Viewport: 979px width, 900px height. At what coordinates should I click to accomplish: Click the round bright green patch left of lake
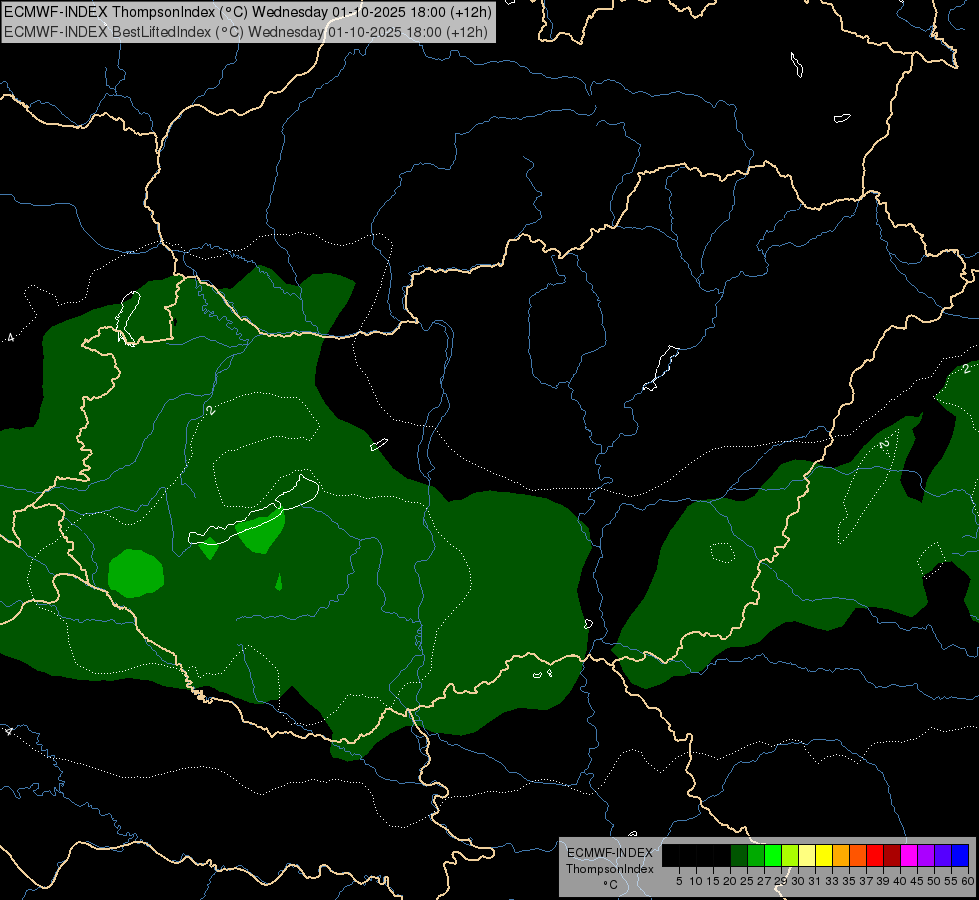click(x=136, y=573)
